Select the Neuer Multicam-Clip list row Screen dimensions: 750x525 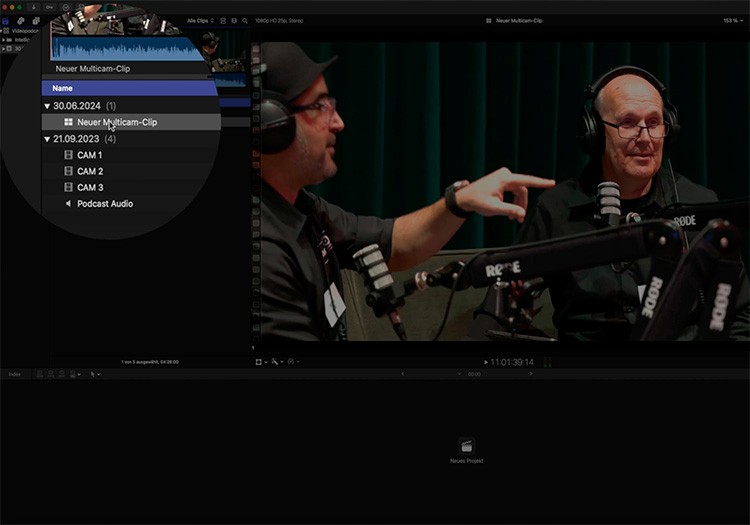point(131,122)
